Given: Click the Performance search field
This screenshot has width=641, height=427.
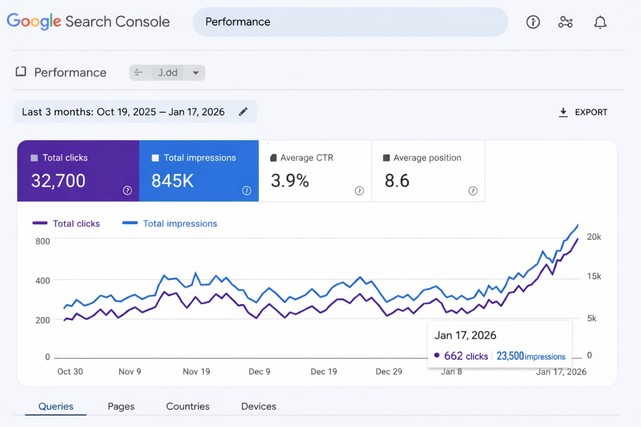Looking at the screenshot, I should (x=350, y=22).
